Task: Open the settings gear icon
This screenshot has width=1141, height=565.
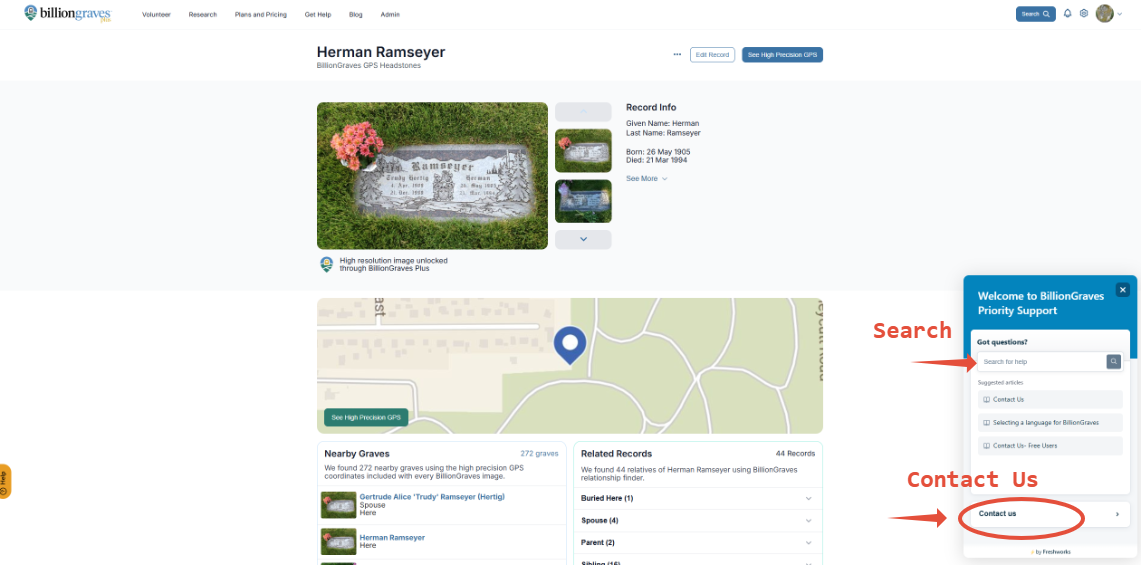Action: (1084, 13)
